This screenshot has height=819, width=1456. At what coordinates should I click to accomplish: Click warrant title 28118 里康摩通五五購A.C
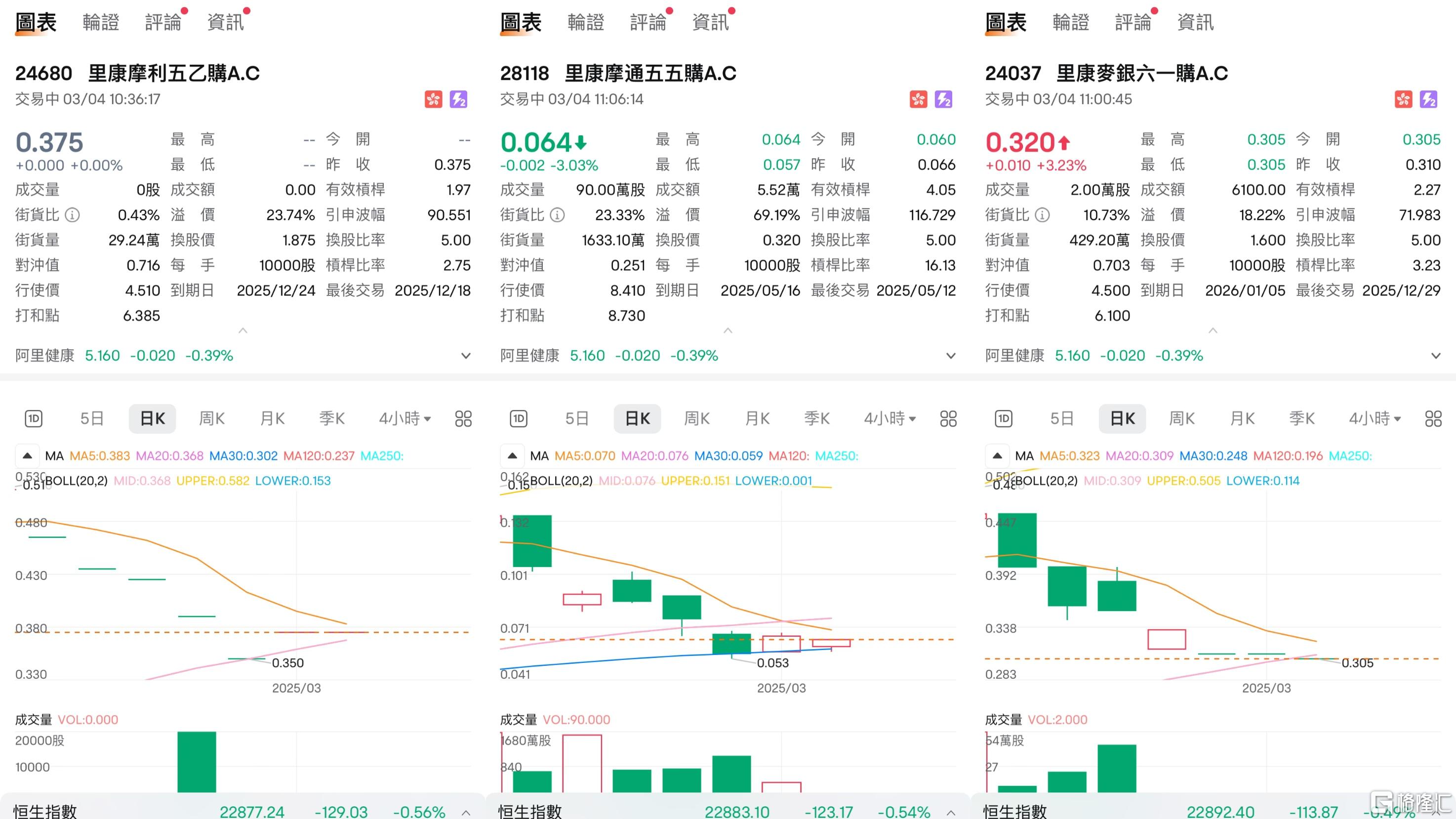pyautogui.click(x=618, y=74)
